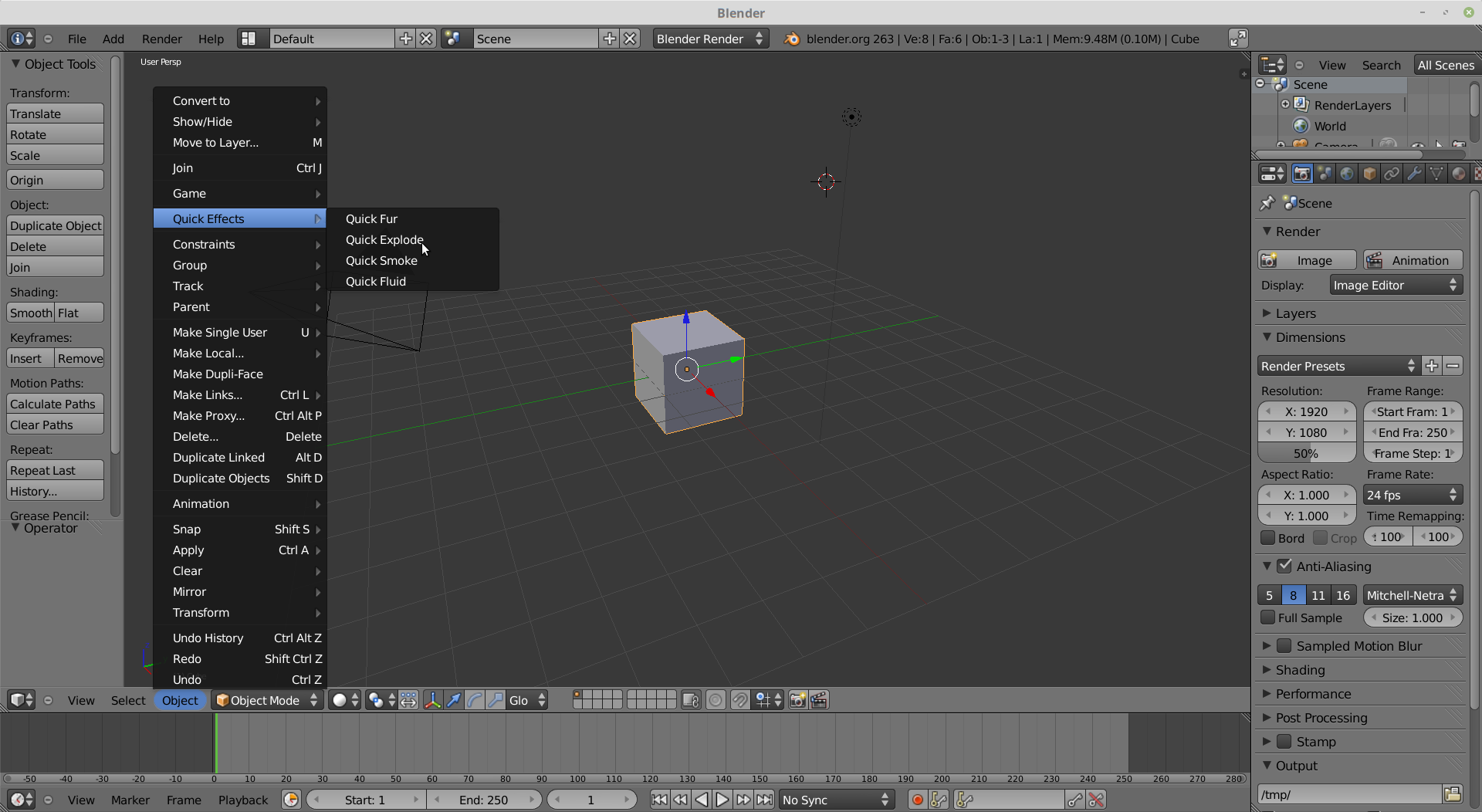The image size is (1482, 812).
Task: Click the Duplicate Object button
Action: point(55,225)
